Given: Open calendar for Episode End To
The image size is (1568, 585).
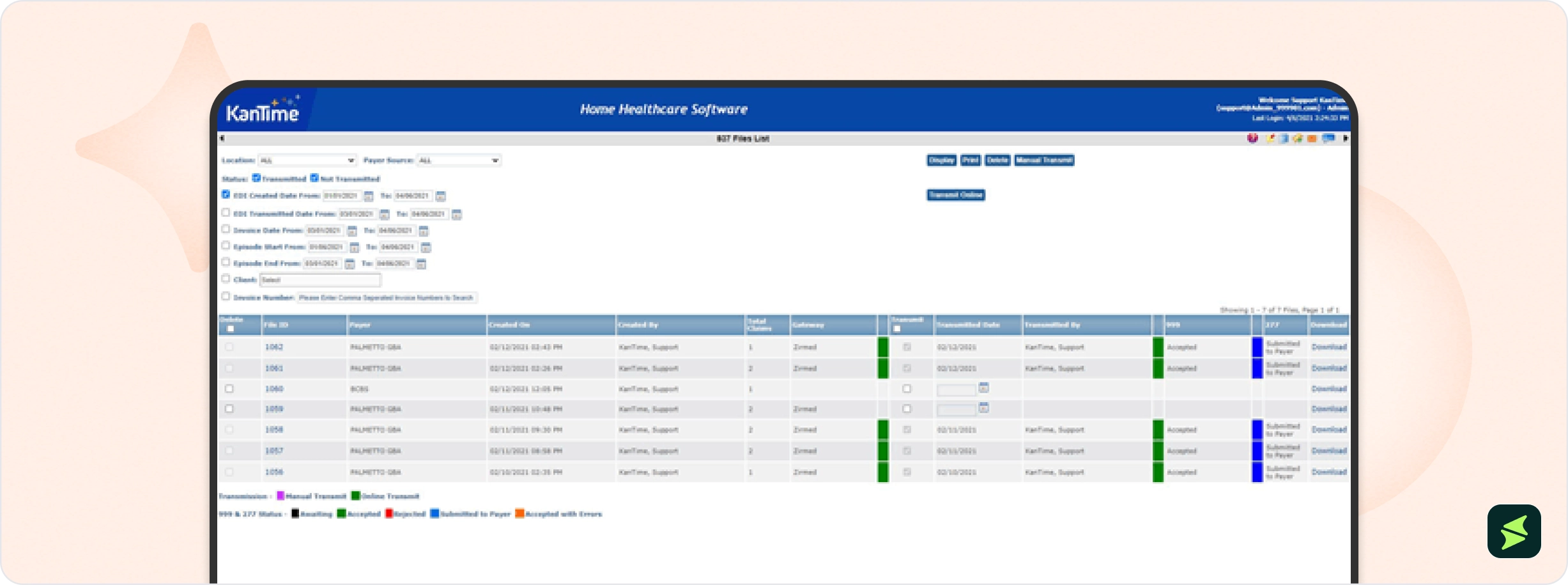Looking at the screenshot, I should click(x=421, y=264).
